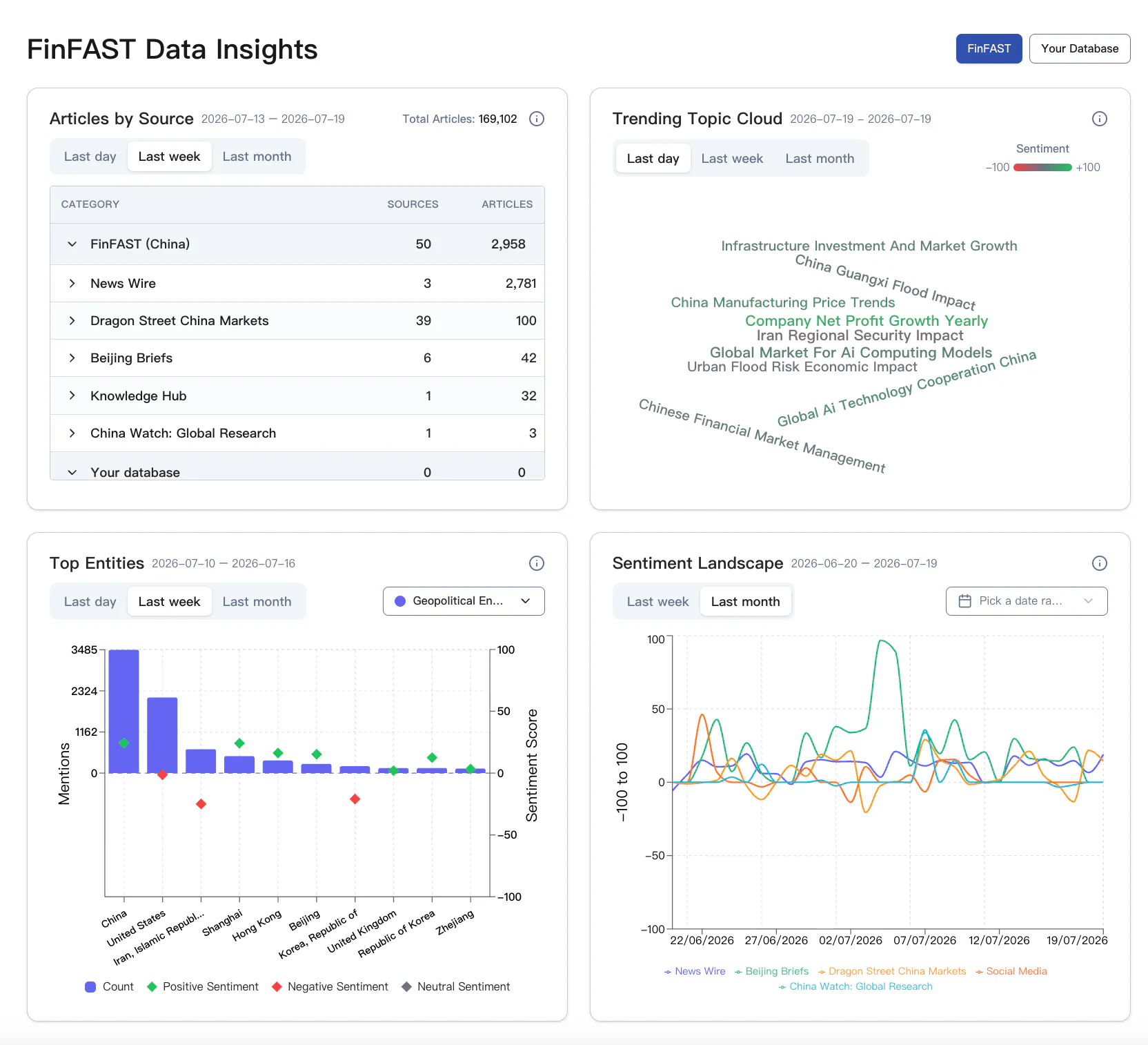Expand the News Wire row
Image resolution: width=1148 pixels, height=1045 pixels.
click(72, 284)
